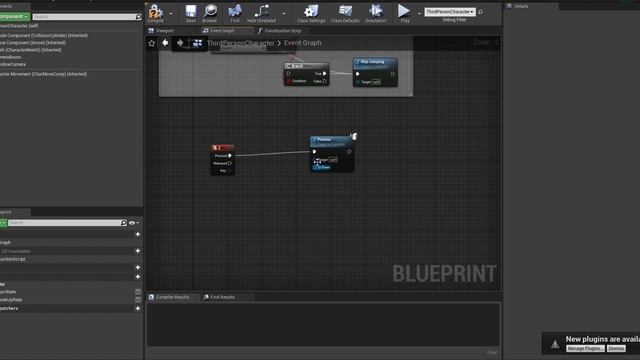Select the FollowCamera component
Viewport: 640px width, 360px height.
(x=13, y=64)
